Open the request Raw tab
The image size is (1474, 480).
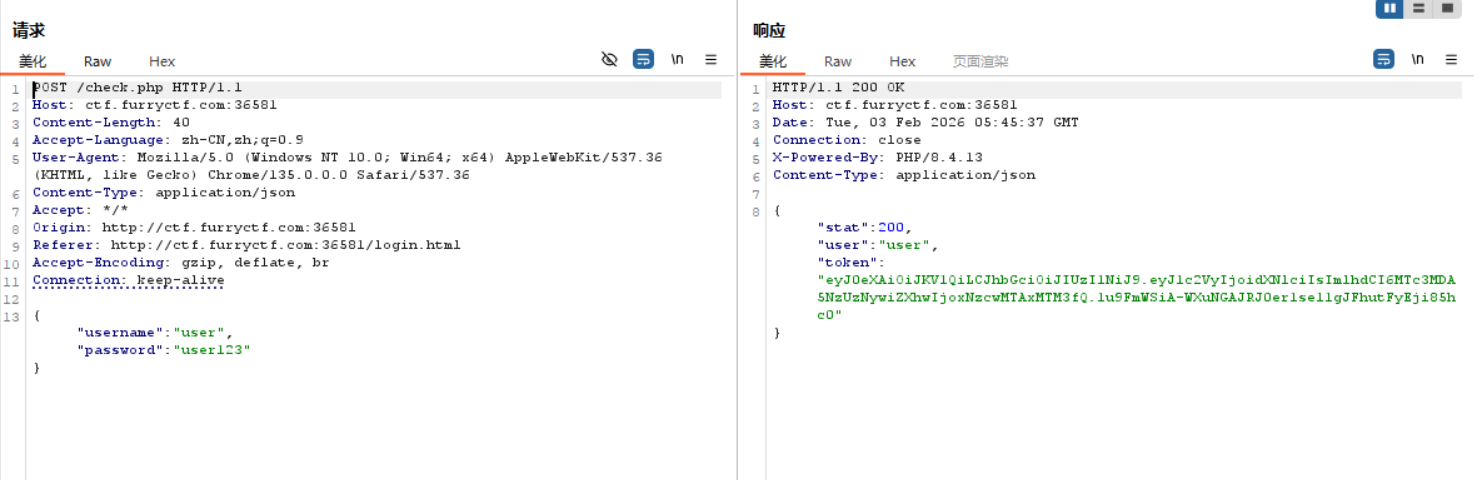point(97,62)
